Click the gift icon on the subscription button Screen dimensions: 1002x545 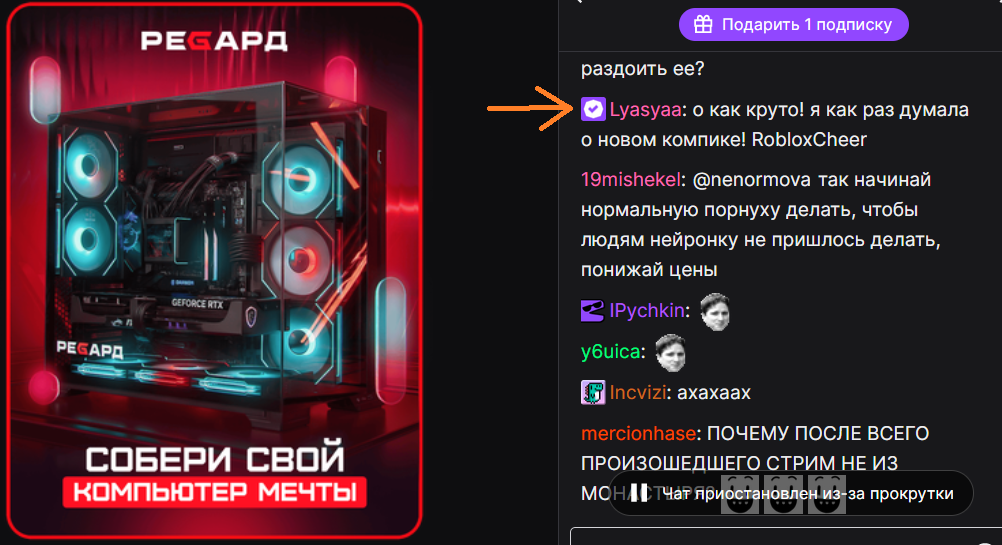(x=703, y=24)
